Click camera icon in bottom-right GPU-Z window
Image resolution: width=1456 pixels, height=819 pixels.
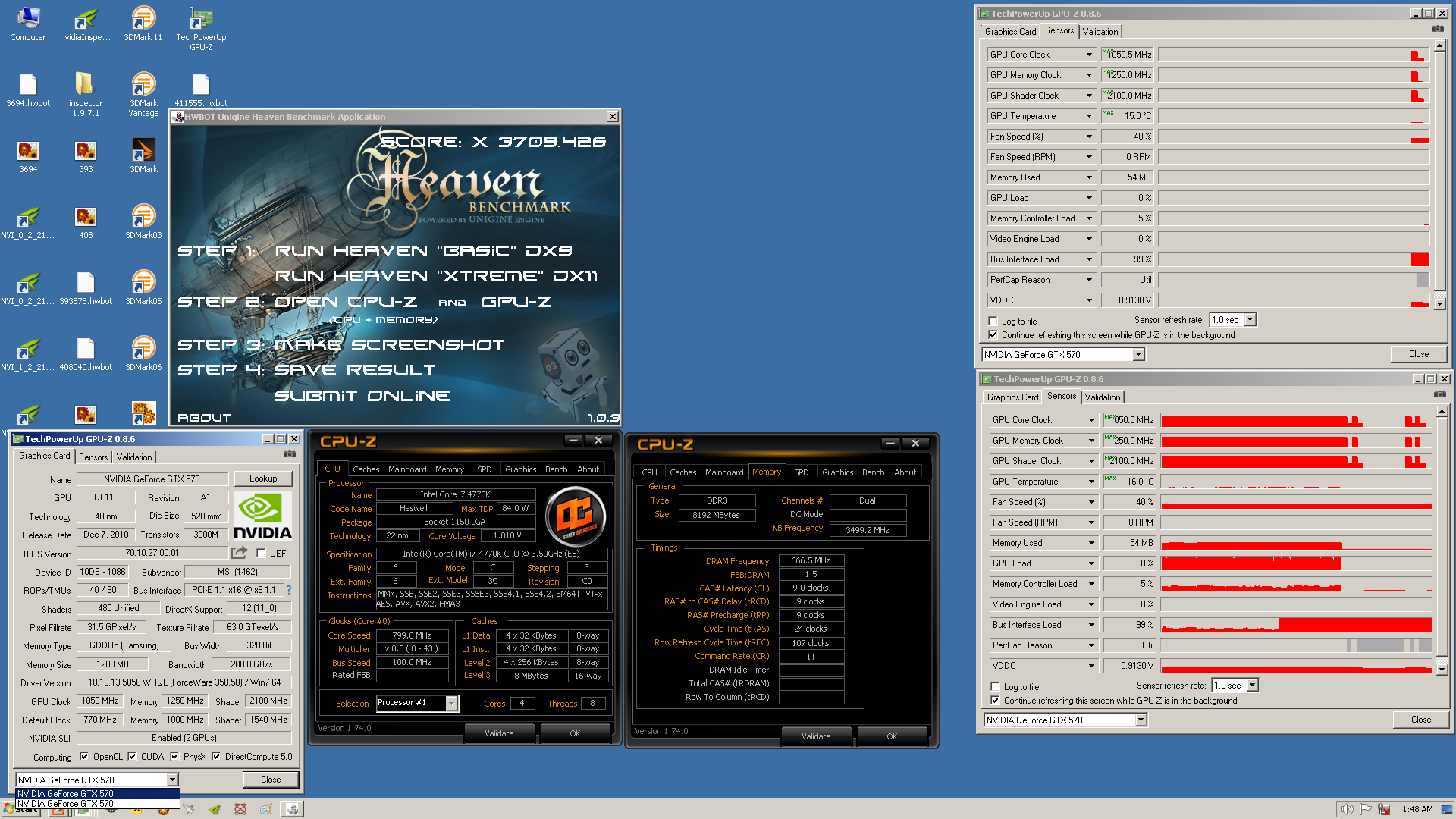point(1439,394)
